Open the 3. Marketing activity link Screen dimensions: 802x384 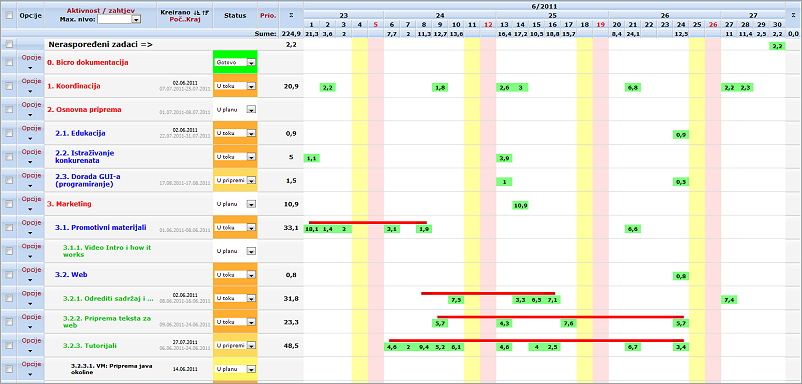[69, 204]
